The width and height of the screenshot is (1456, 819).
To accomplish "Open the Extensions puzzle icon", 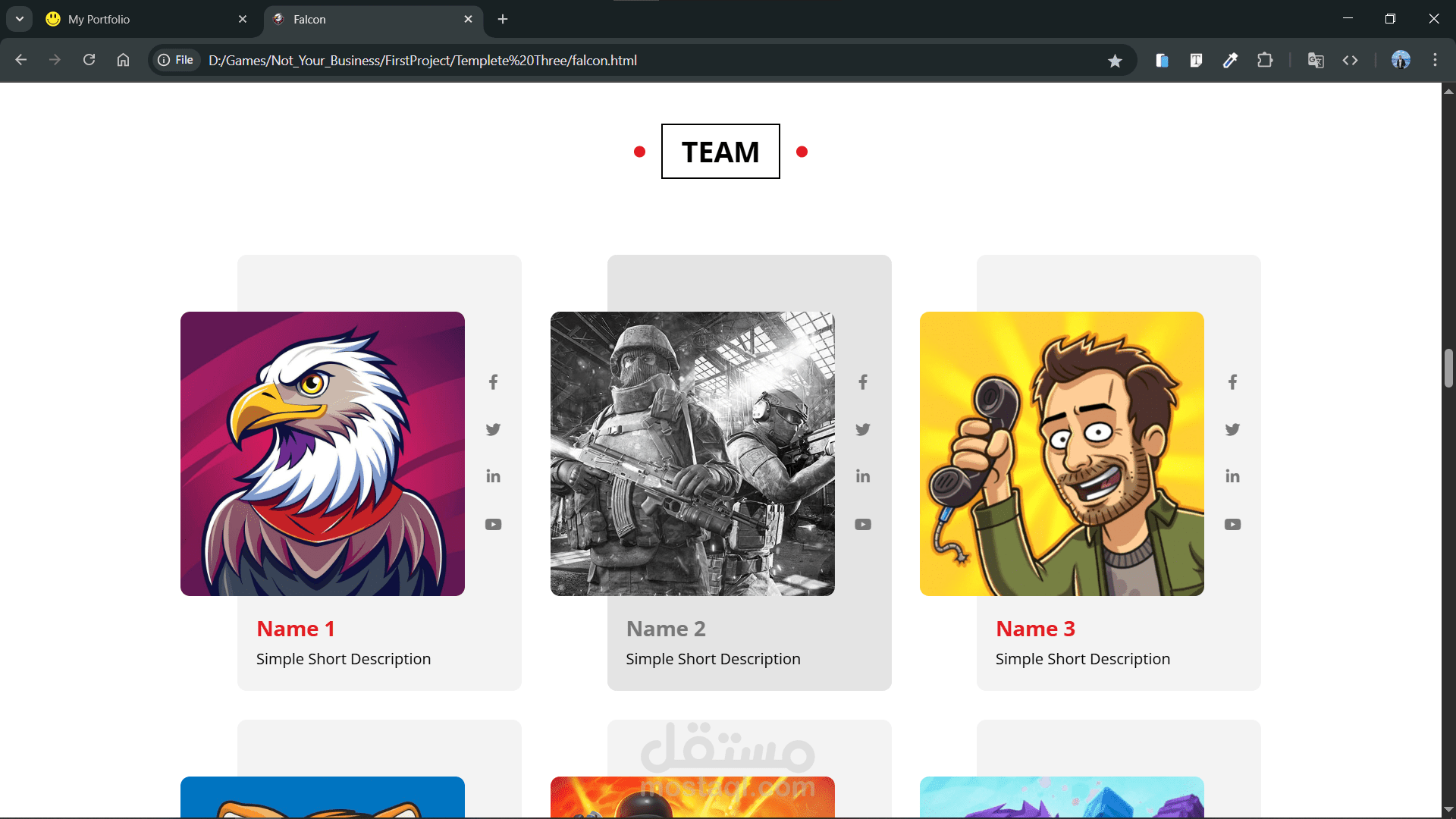I will [x=1265, y=60].
